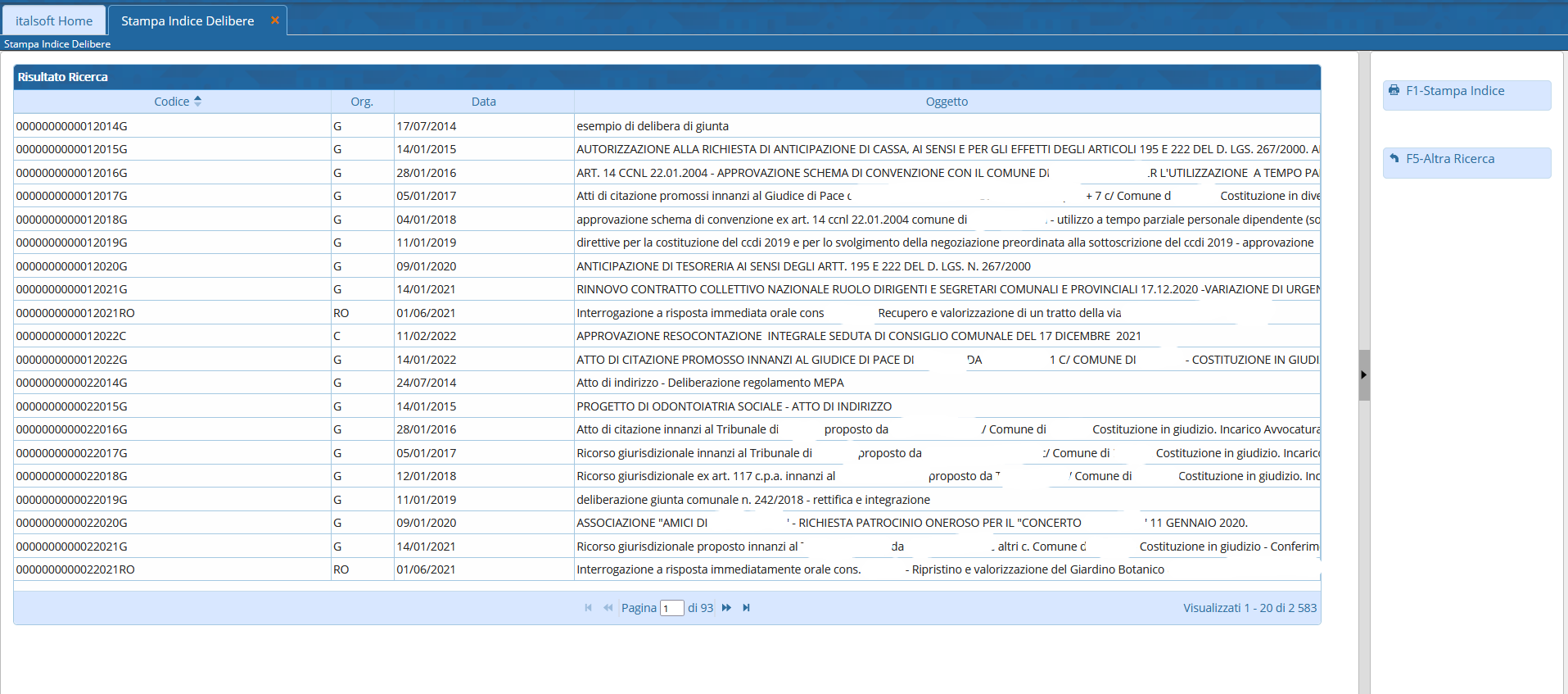
Task: Sort by the Data column header
Action: pos(483,102)
